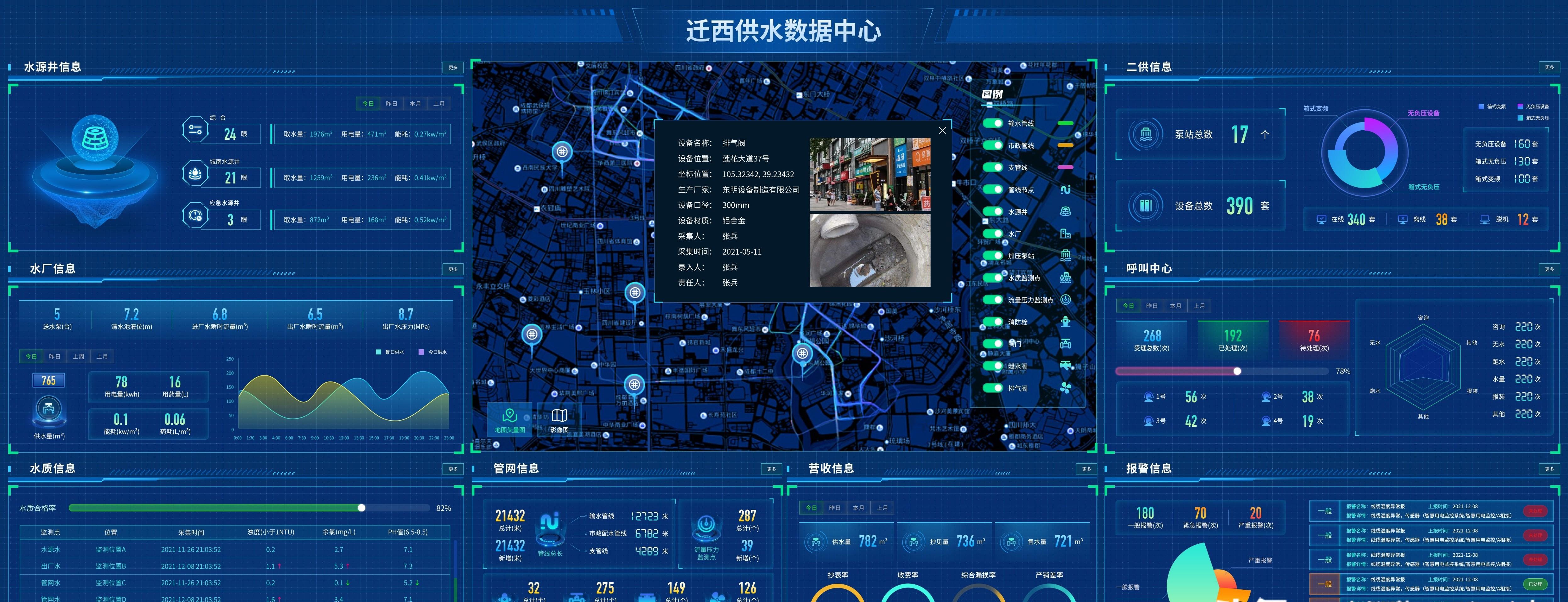Image resolution: width=1568 pixels, height=602 pixels.
Task: Click the 紧急报警(次) 70 counter
Action: pos(1200,517)
